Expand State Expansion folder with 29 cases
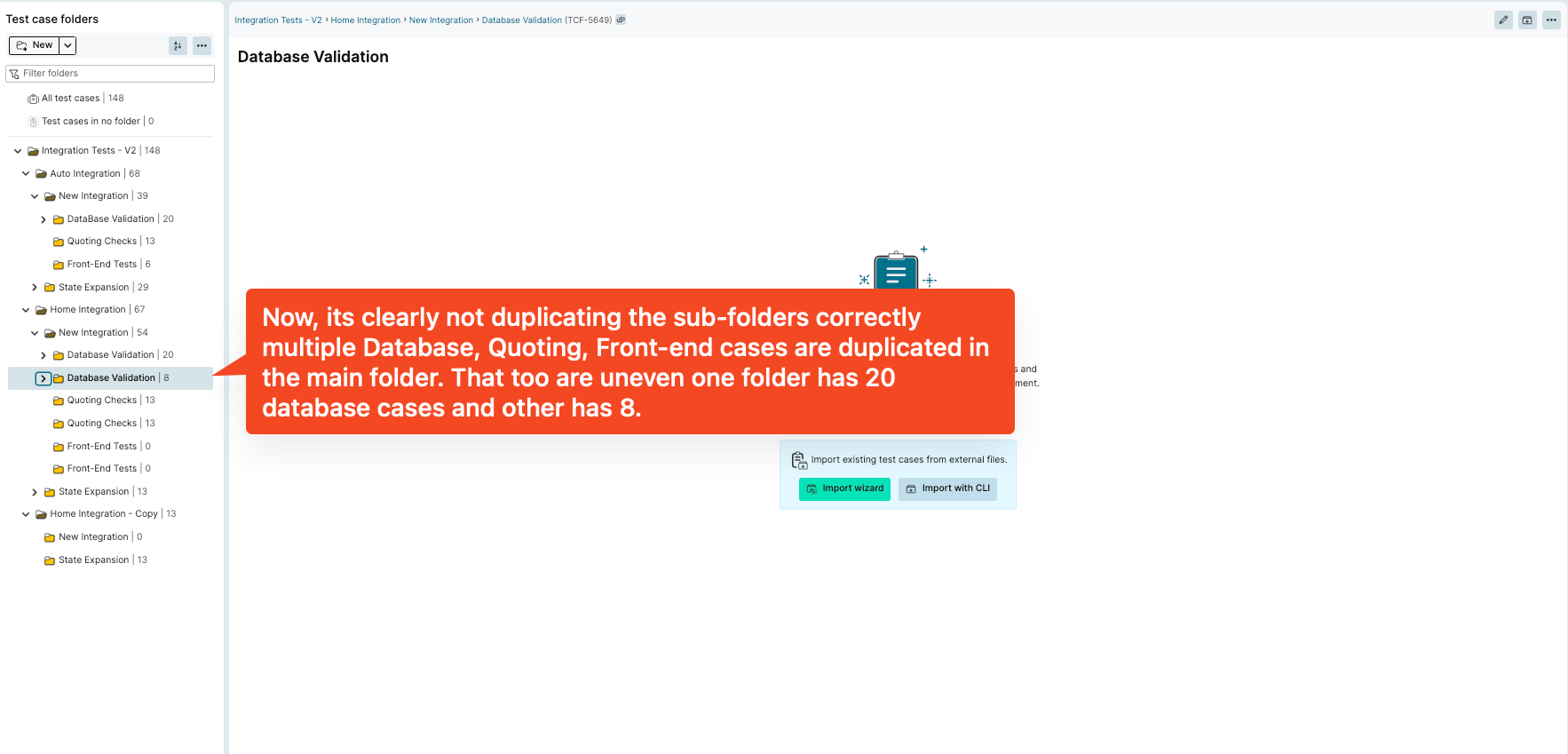Image resolution: width=1568 pixels, height=754 pixels. (x=35, y=288)
